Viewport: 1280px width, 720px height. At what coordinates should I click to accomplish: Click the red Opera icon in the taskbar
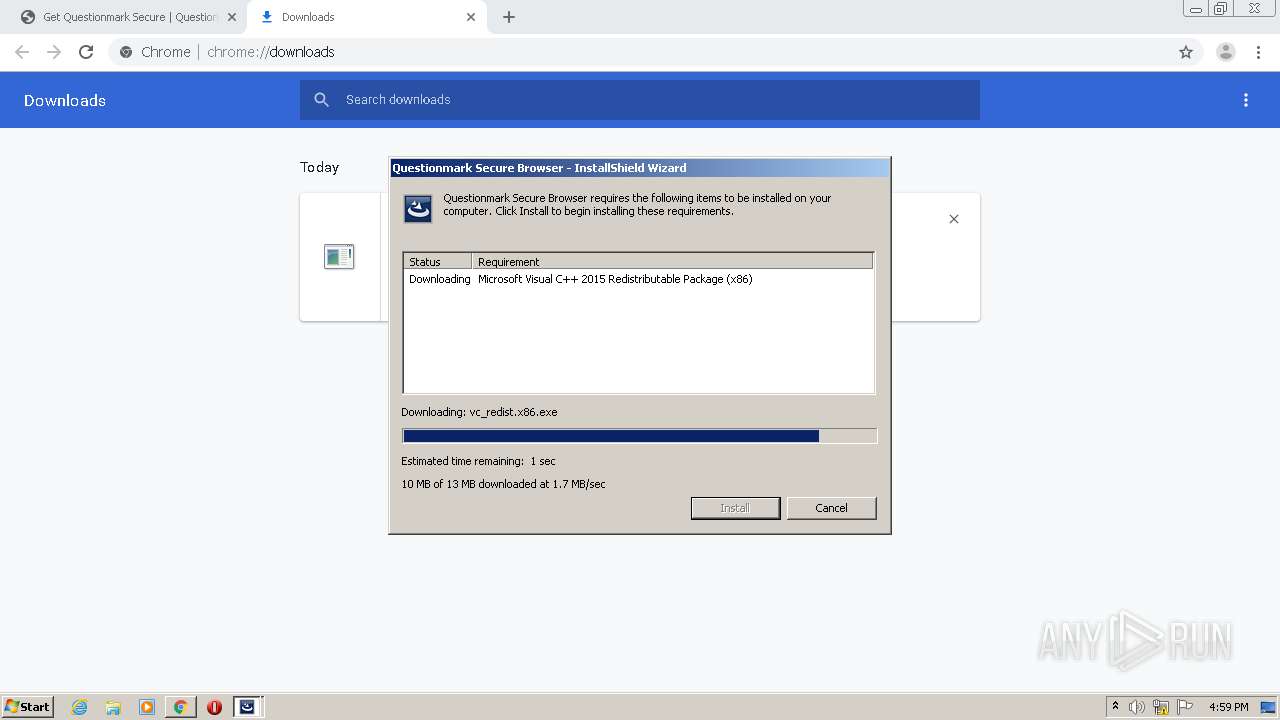click(x=214, y=707)
